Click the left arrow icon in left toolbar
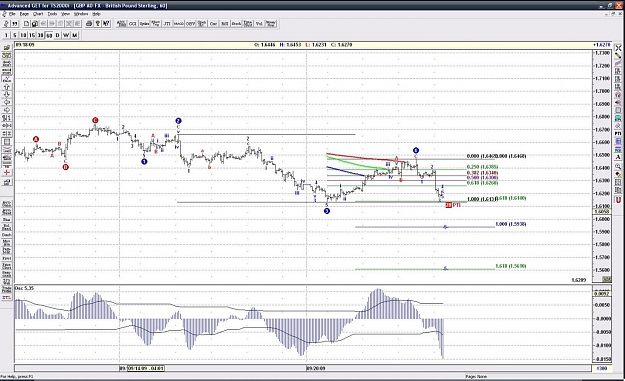The image size is (625, 381). tap(7, 102)
